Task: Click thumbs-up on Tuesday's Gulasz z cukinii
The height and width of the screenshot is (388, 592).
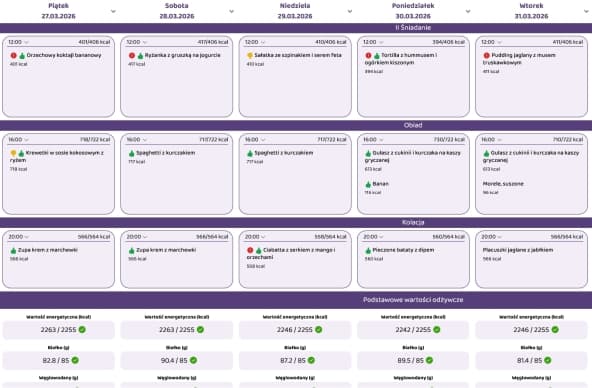Action: coord(487,153)
